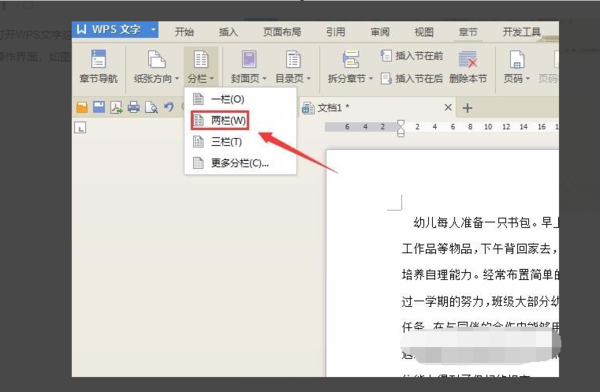Switch to the 插入 ribbon tab
The width and height of the screenshot is (600, 392).
228,32
